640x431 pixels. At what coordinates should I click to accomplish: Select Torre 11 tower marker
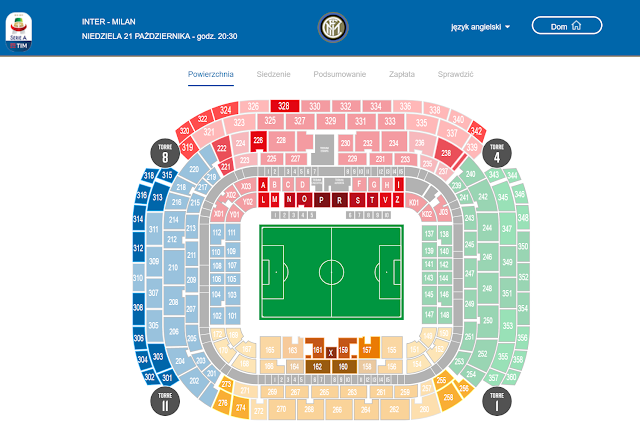pos(165,401)
